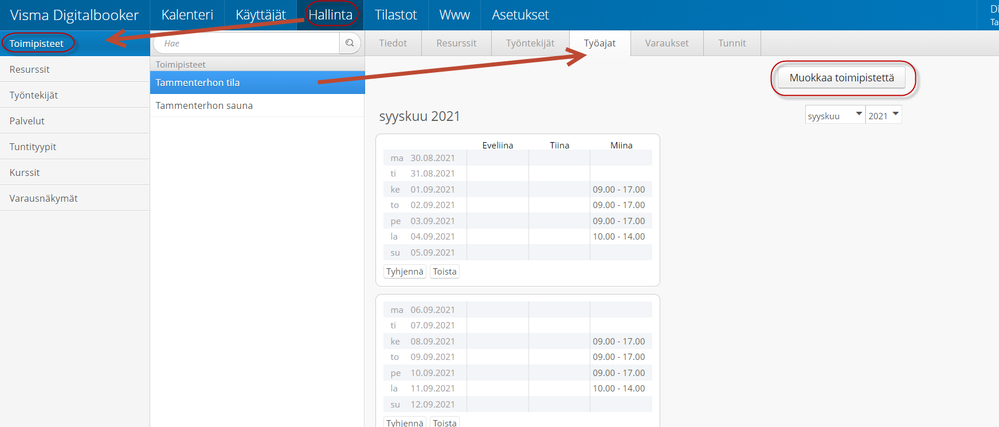Click Miina's hours on 10.09.2021
Viewport: 999px width, 427px height.
point(619,373)
